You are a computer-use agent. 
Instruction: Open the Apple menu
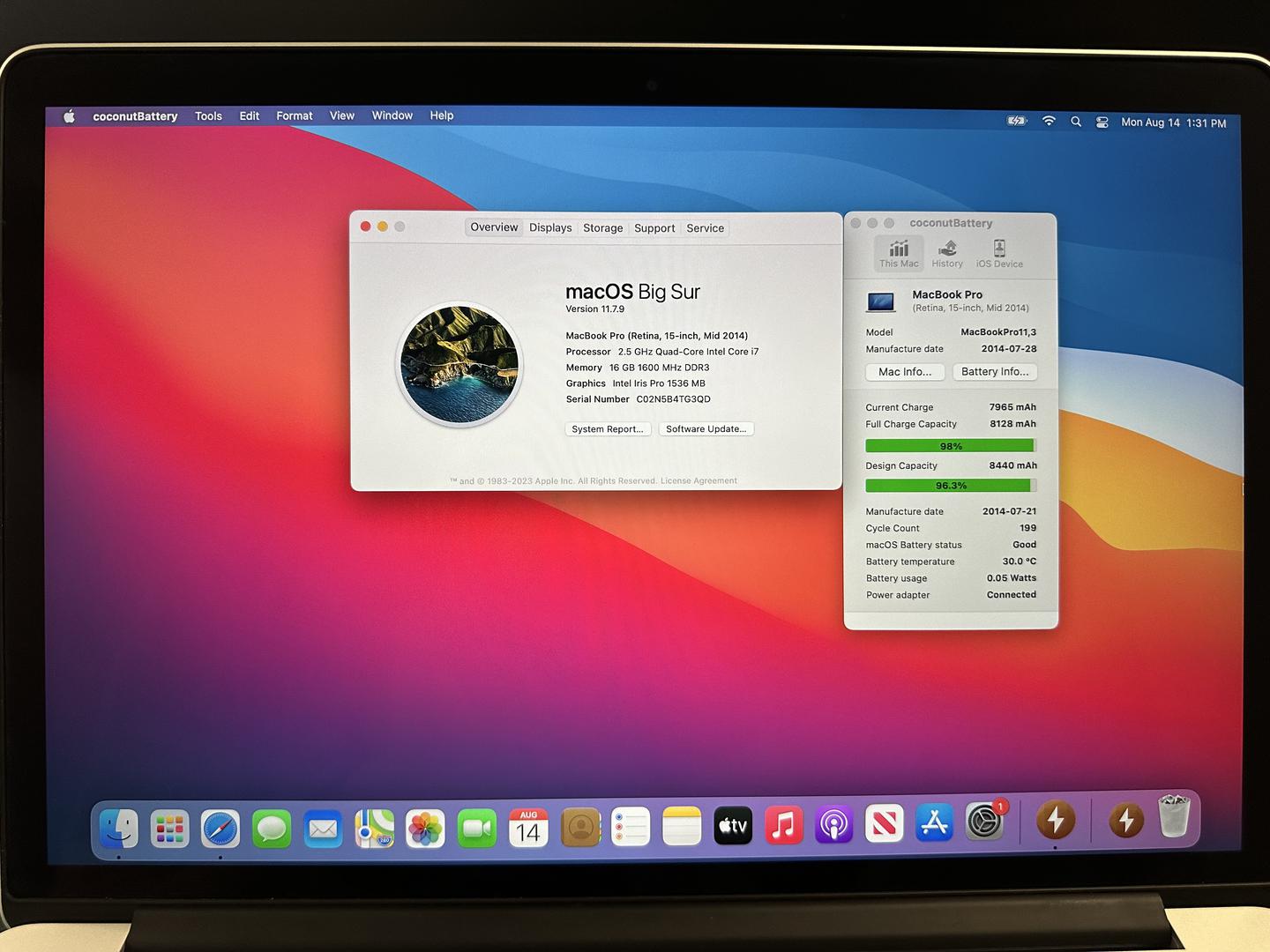tap(70, 115)
